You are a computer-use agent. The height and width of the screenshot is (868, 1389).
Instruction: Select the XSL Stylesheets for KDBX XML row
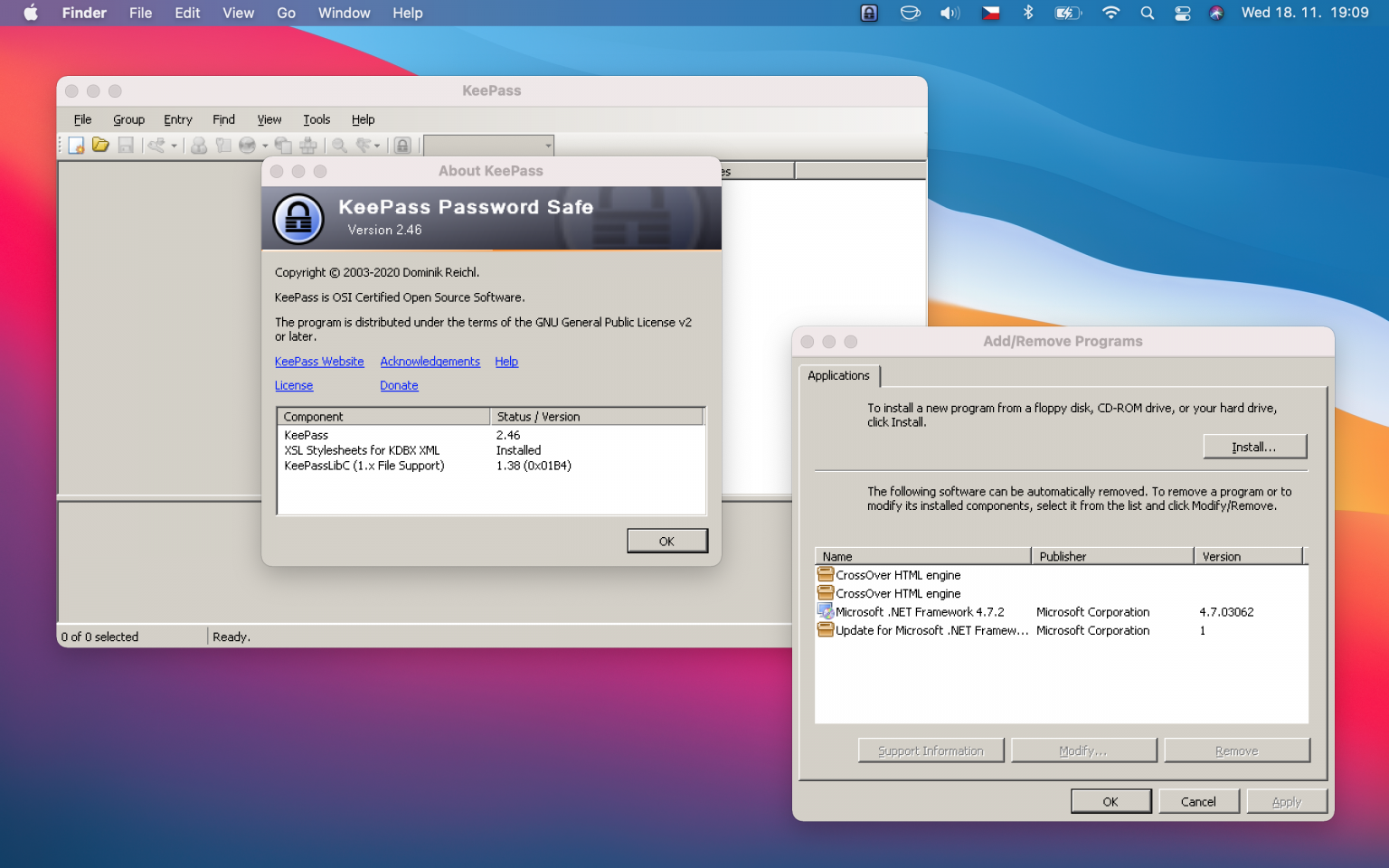point(491,450)
